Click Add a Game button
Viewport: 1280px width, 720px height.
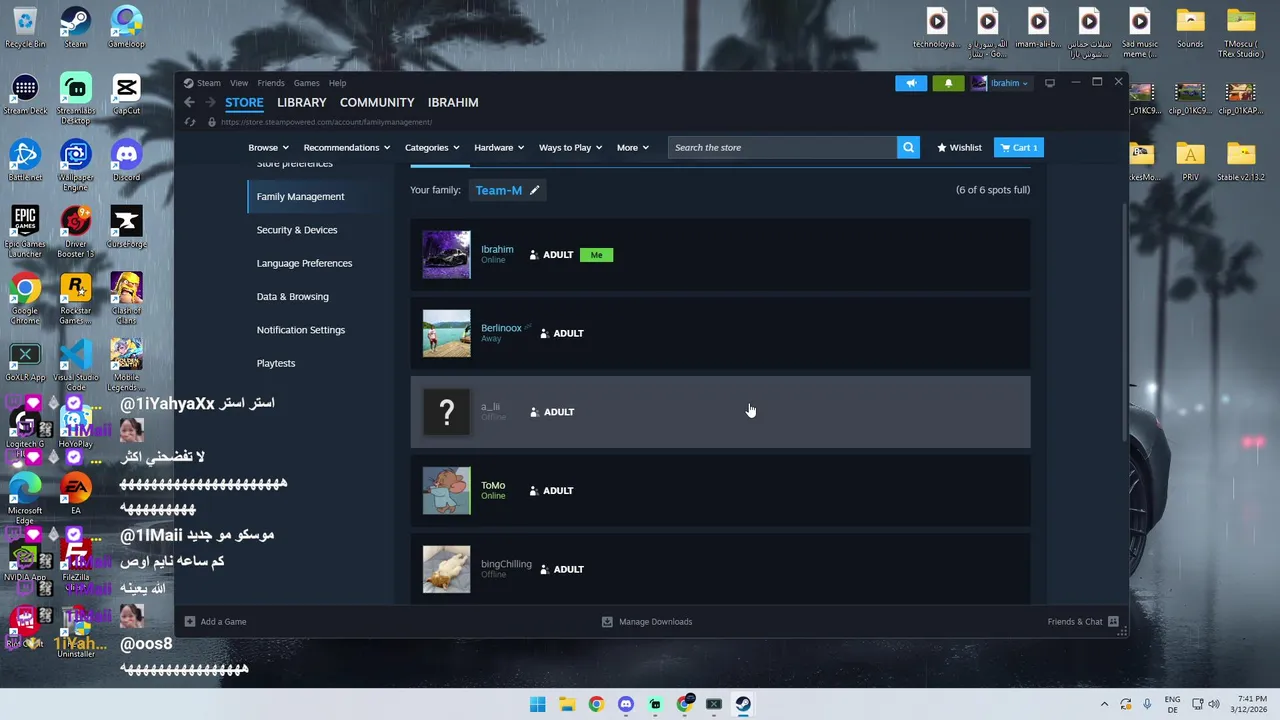click(x=215, y=622)
